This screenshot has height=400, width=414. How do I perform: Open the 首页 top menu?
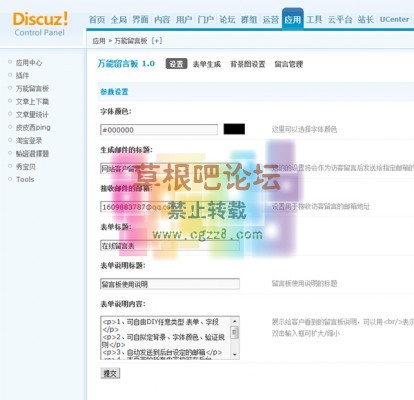tap(97, 20)
